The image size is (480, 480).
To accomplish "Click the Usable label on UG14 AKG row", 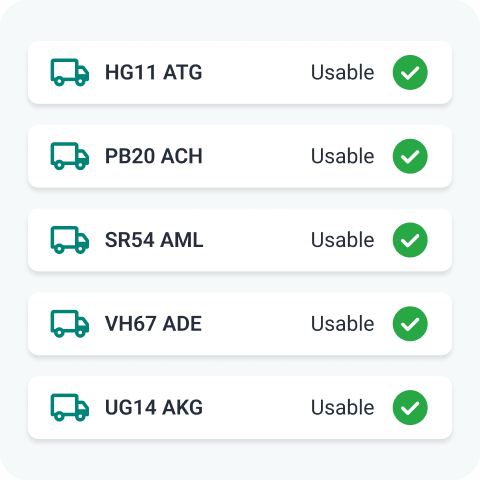I will (x=343, y=407).
